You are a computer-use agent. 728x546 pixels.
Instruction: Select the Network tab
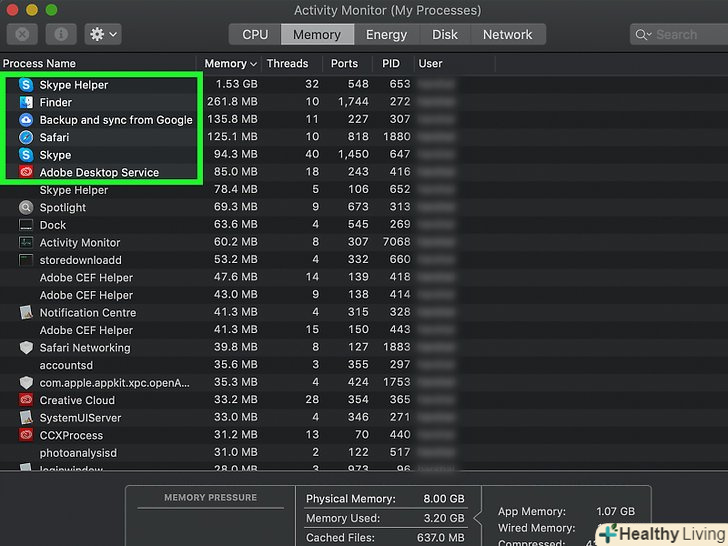click(507, 34)
